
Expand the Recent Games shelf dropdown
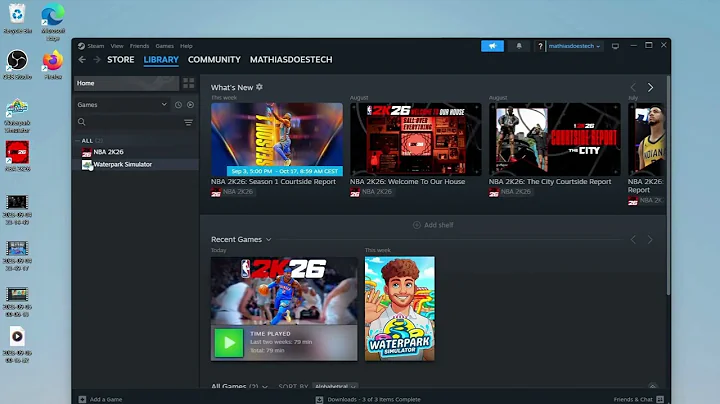tap(269, 240)
